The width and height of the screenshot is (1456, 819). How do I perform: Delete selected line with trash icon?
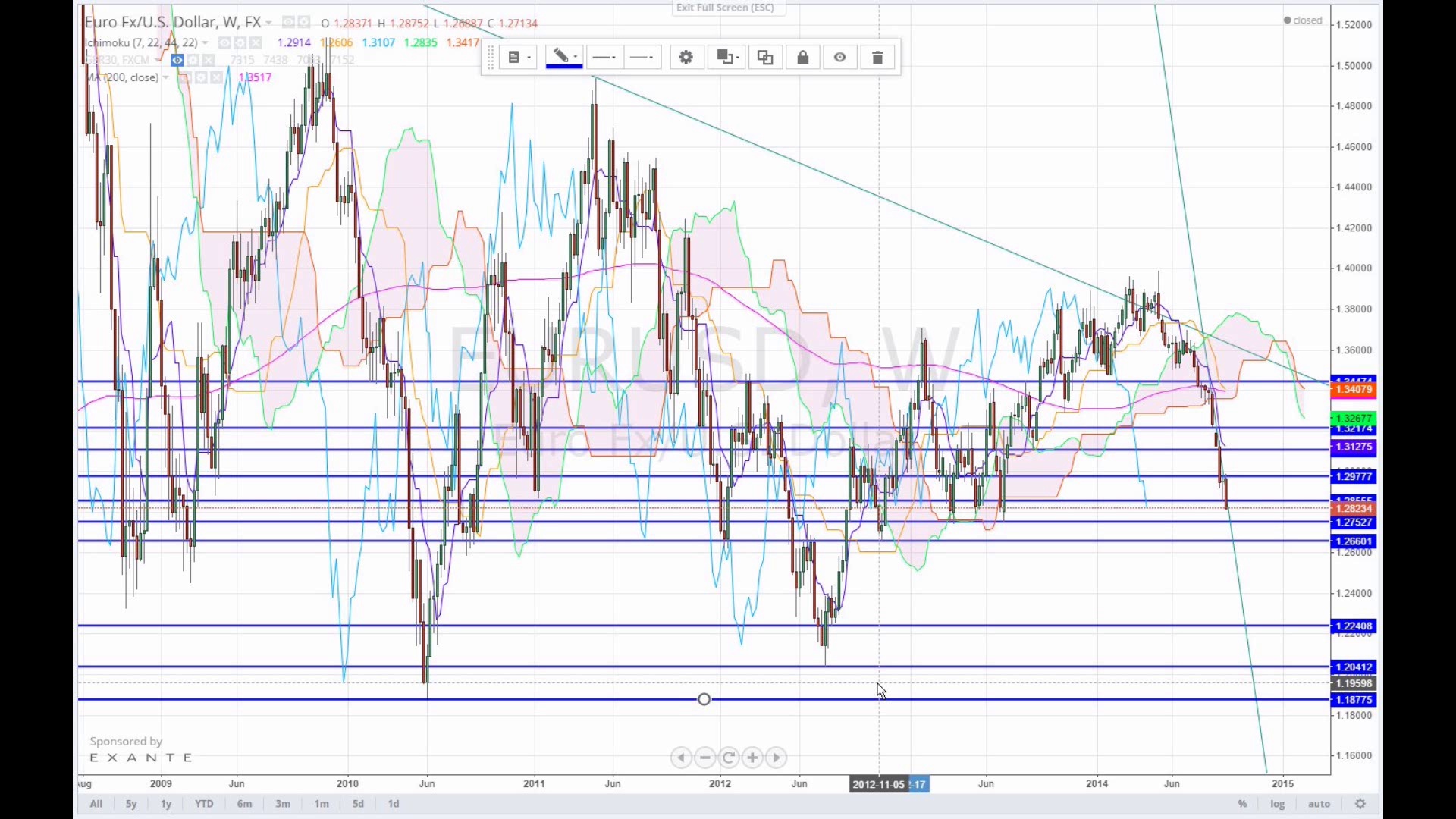tap(877, 58)
